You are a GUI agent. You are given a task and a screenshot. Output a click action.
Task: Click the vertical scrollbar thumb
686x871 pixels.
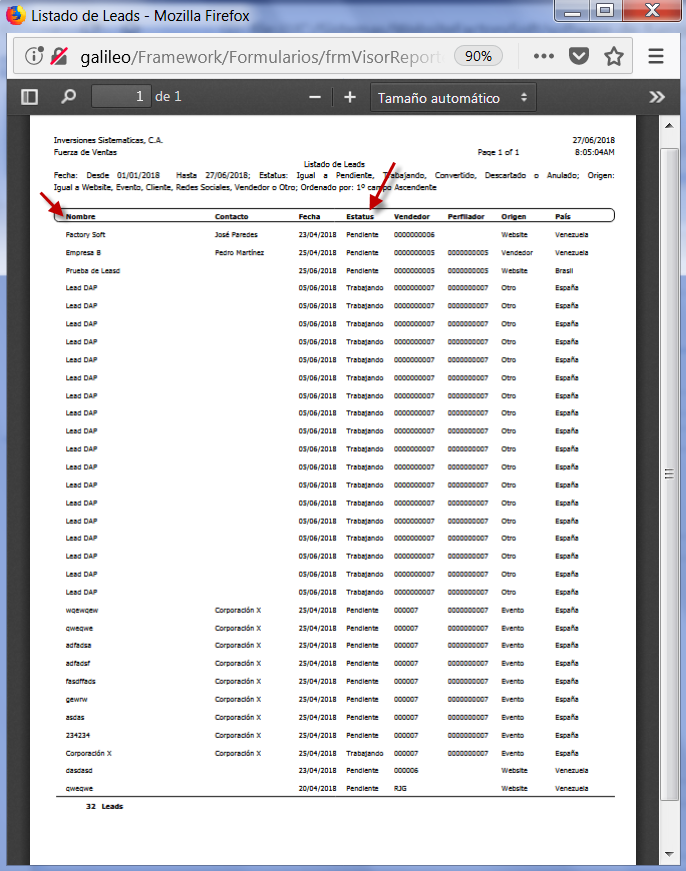coord(669,474)
